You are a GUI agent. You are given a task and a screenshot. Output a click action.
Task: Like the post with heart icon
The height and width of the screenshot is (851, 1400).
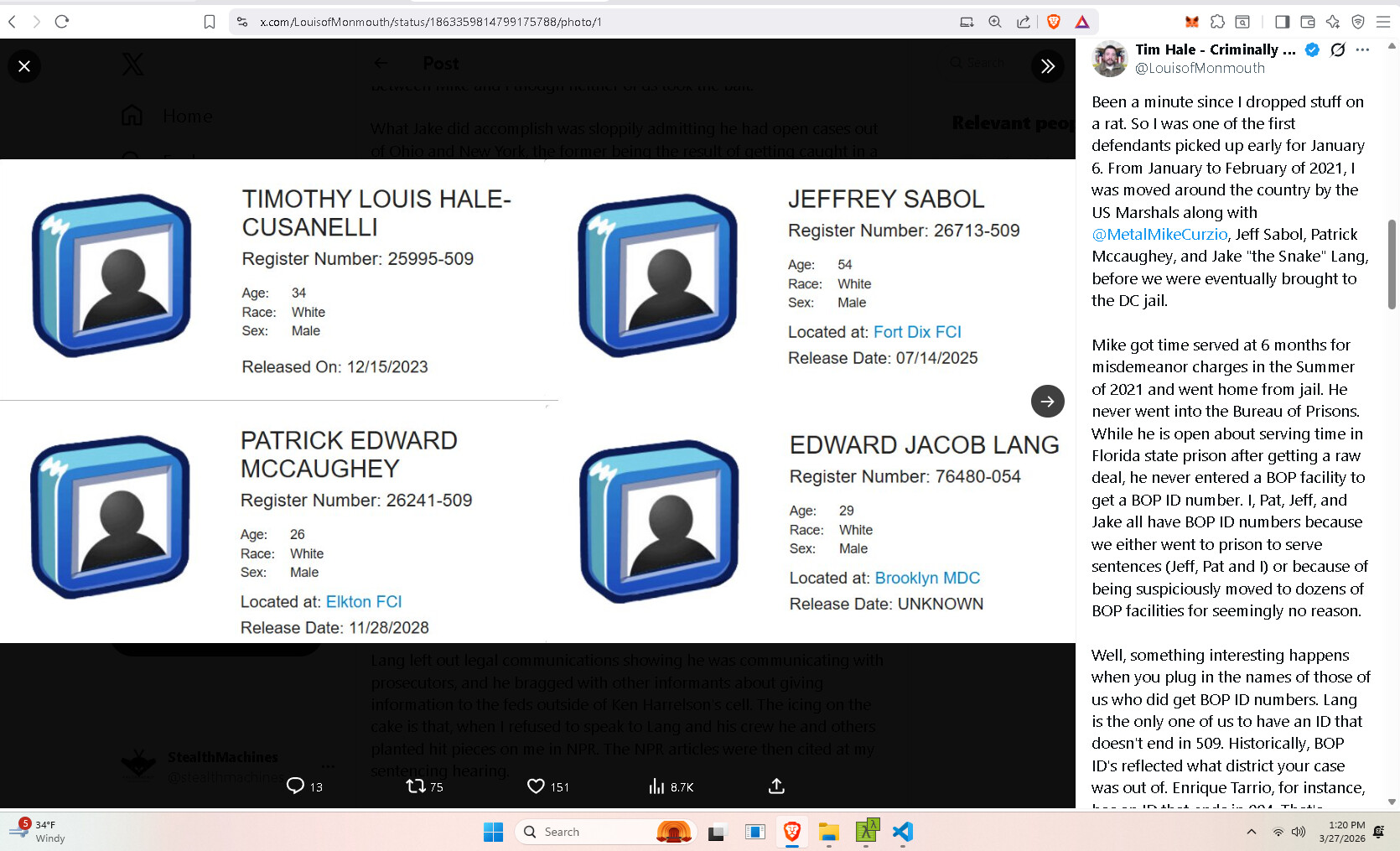(536, 786)
